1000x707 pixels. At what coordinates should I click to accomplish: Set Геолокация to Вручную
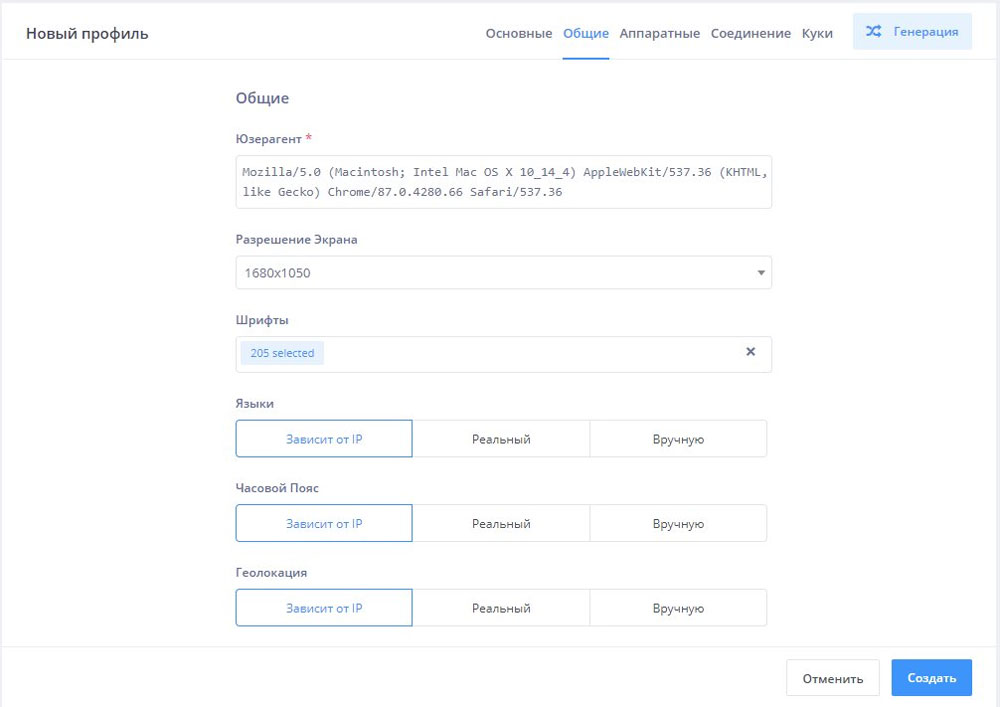pos(678,608)
